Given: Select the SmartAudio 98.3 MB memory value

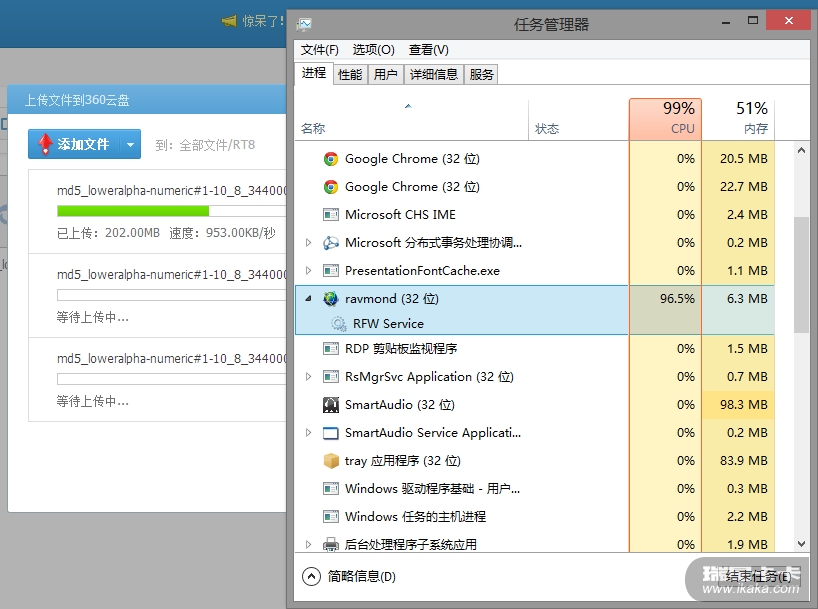Looking at the screenshot, I should point(743,404).
